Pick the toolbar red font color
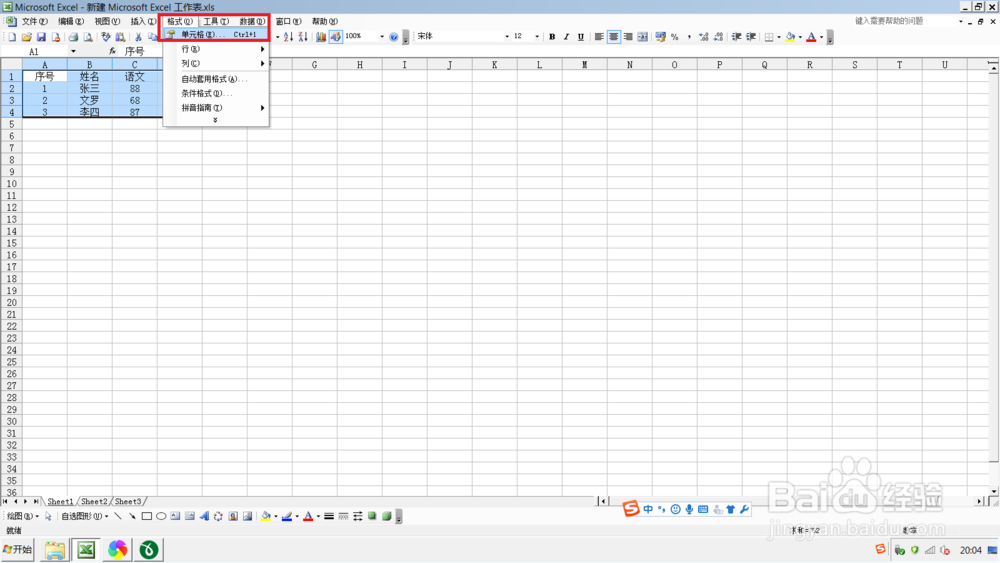1000x563 pixels. click(811, 37)
